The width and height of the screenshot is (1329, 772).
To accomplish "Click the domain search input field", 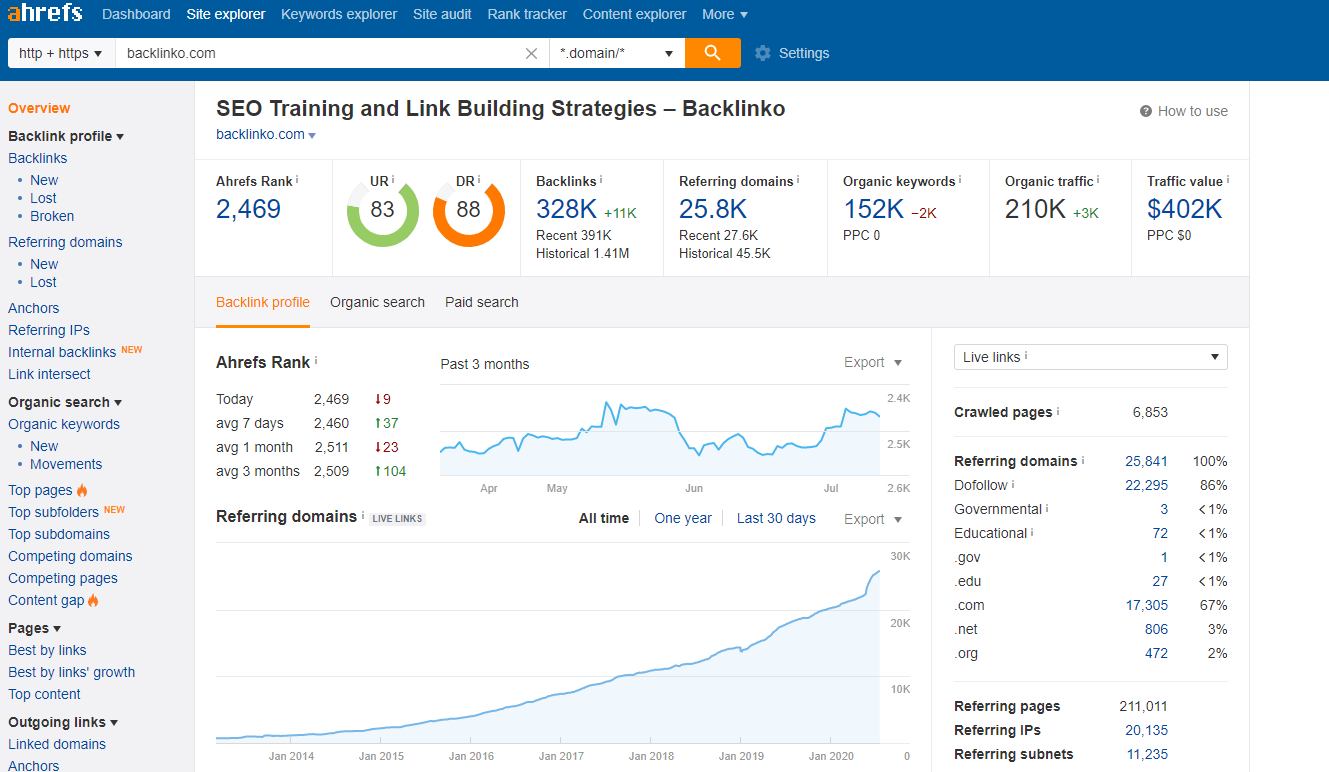I will tap(320, 53).
